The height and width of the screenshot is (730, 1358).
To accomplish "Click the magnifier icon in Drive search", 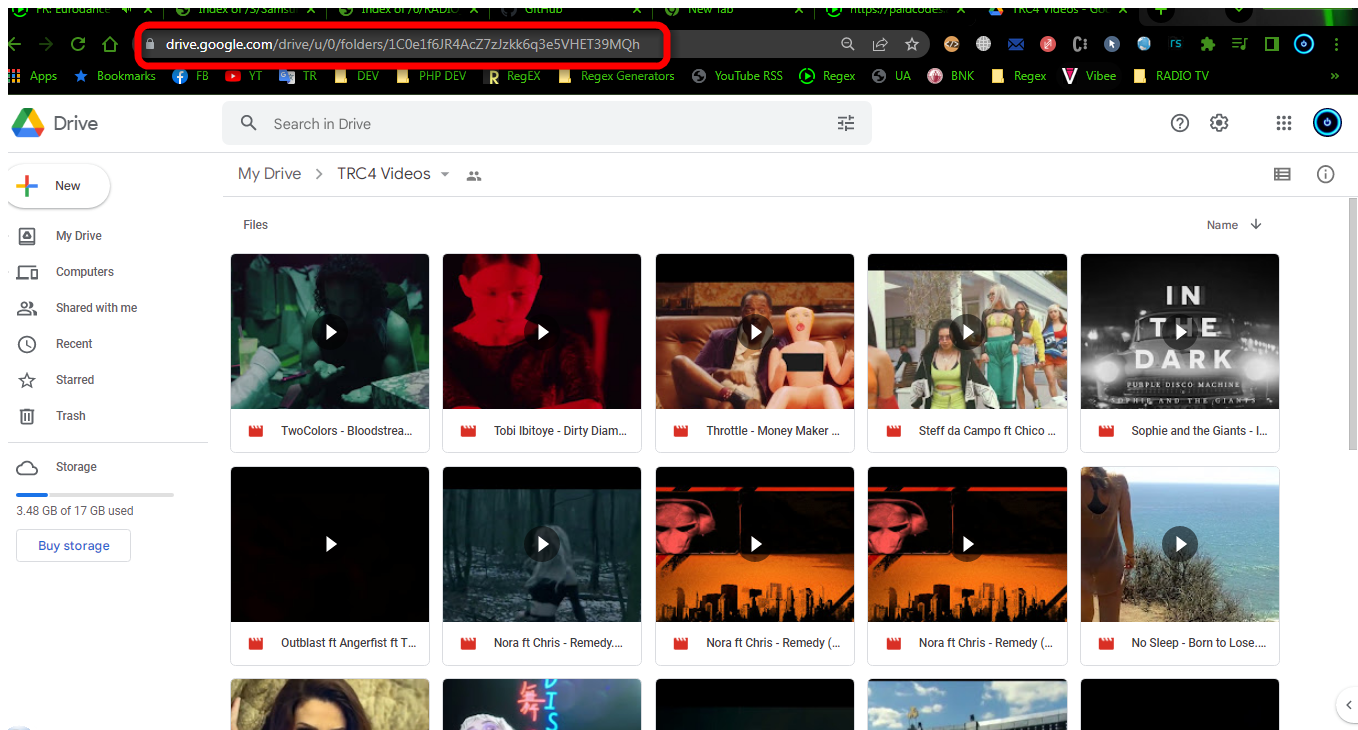I will point(248,123).
